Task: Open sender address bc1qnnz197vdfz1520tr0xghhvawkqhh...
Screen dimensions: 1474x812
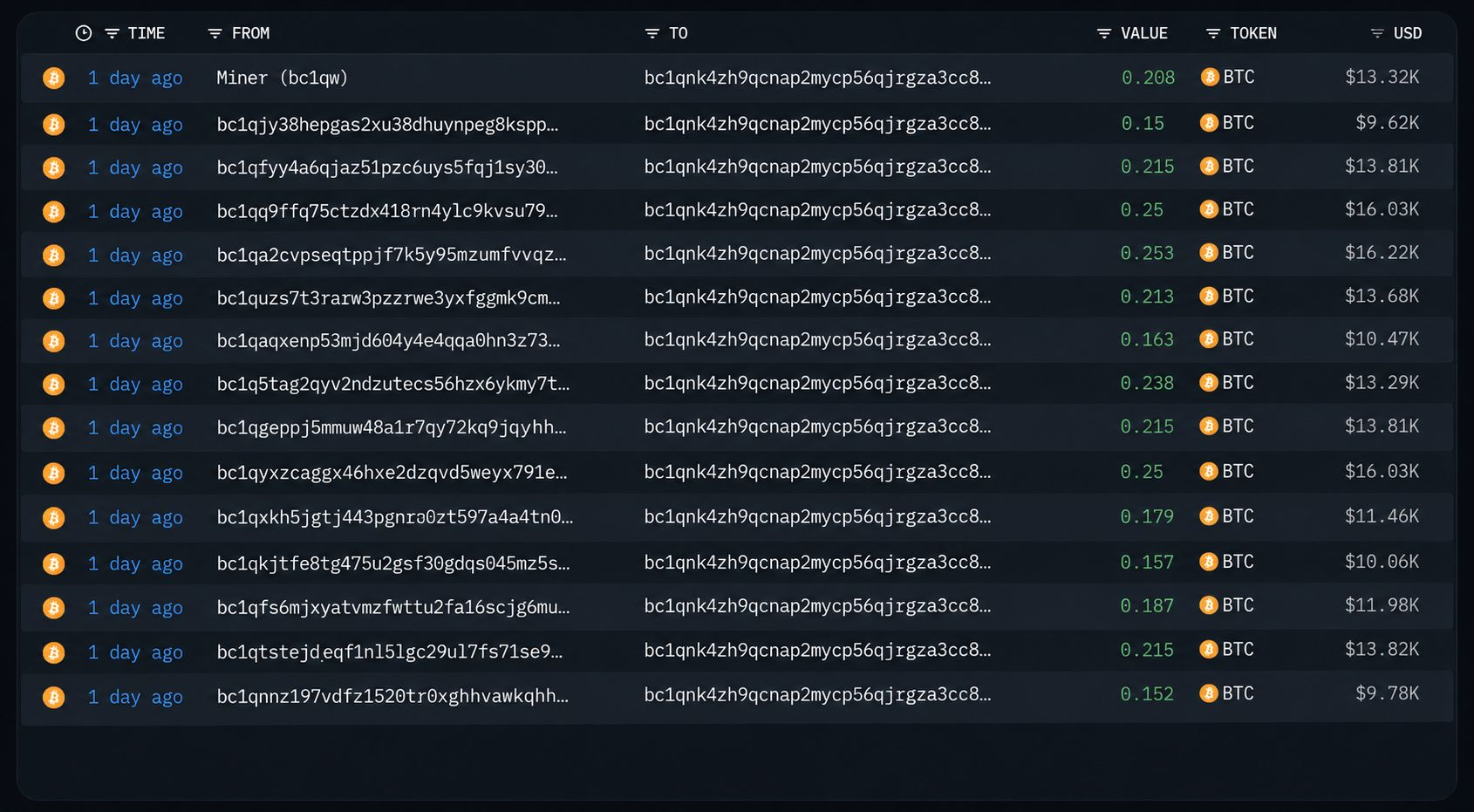Action: point(392,696)
